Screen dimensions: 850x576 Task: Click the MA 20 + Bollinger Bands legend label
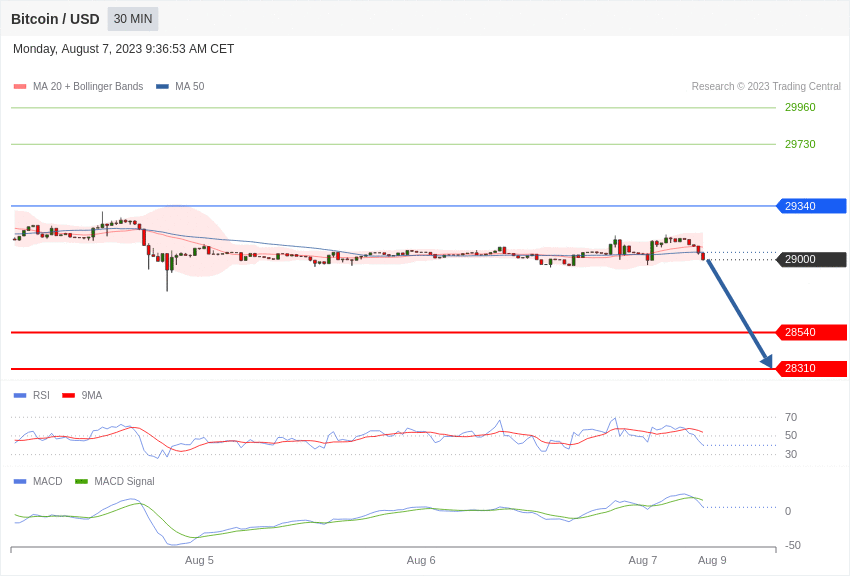point(88,86)
